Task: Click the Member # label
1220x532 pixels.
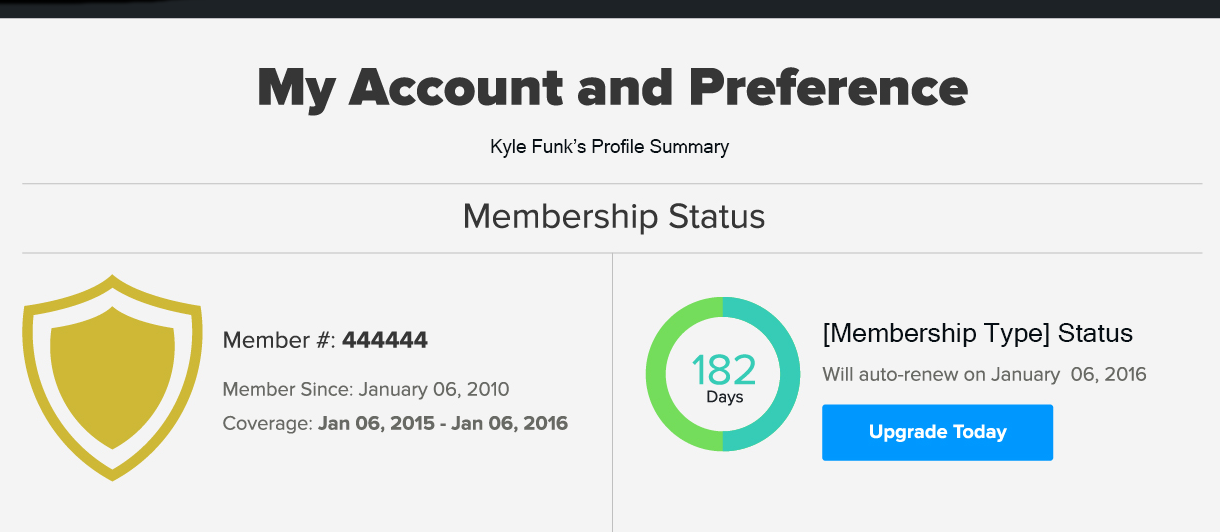Action: click(278, 340)
